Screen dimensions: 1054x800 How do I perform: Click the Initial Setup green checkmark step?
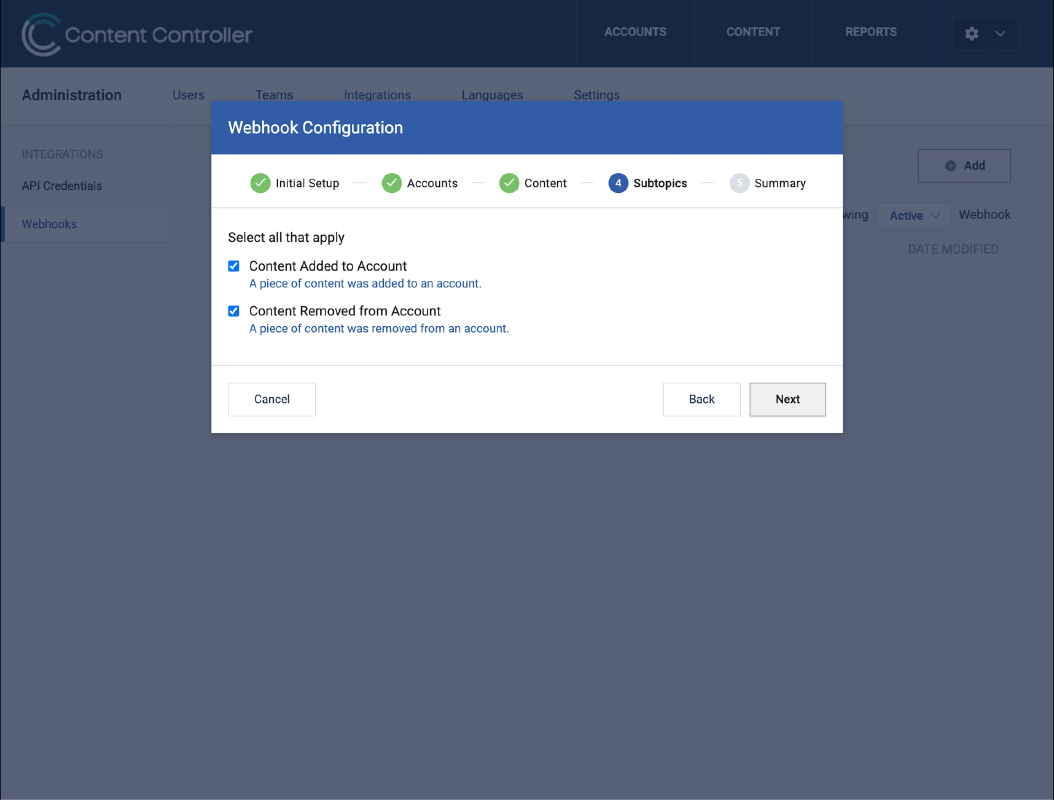pyautogui.click(x=260, y=183)
